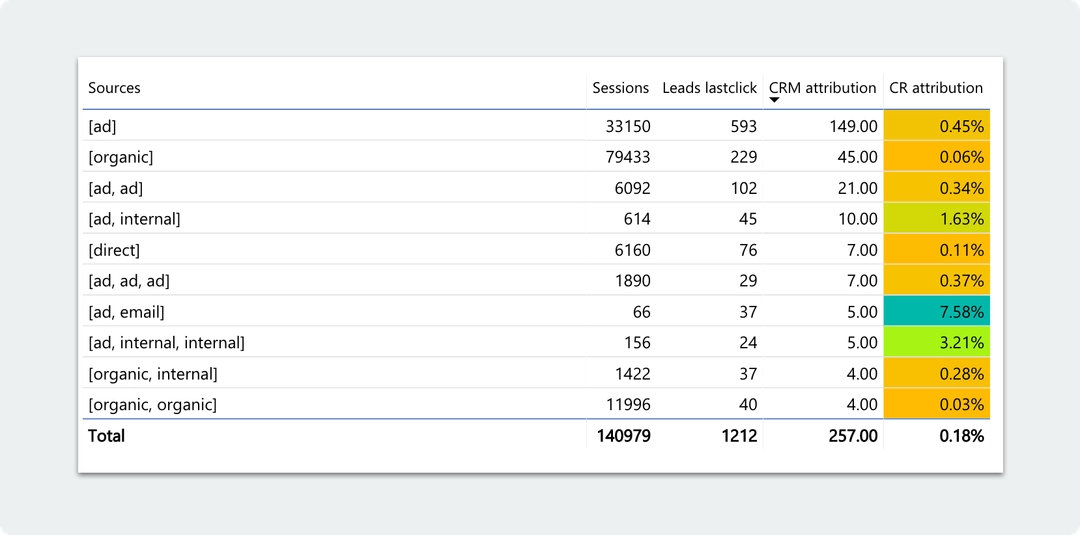Image resolution: width=1080 pixels, height=535 pixels.
Task: Click the 45.00 CRM attribution value
Action: [x=858, y=157]
